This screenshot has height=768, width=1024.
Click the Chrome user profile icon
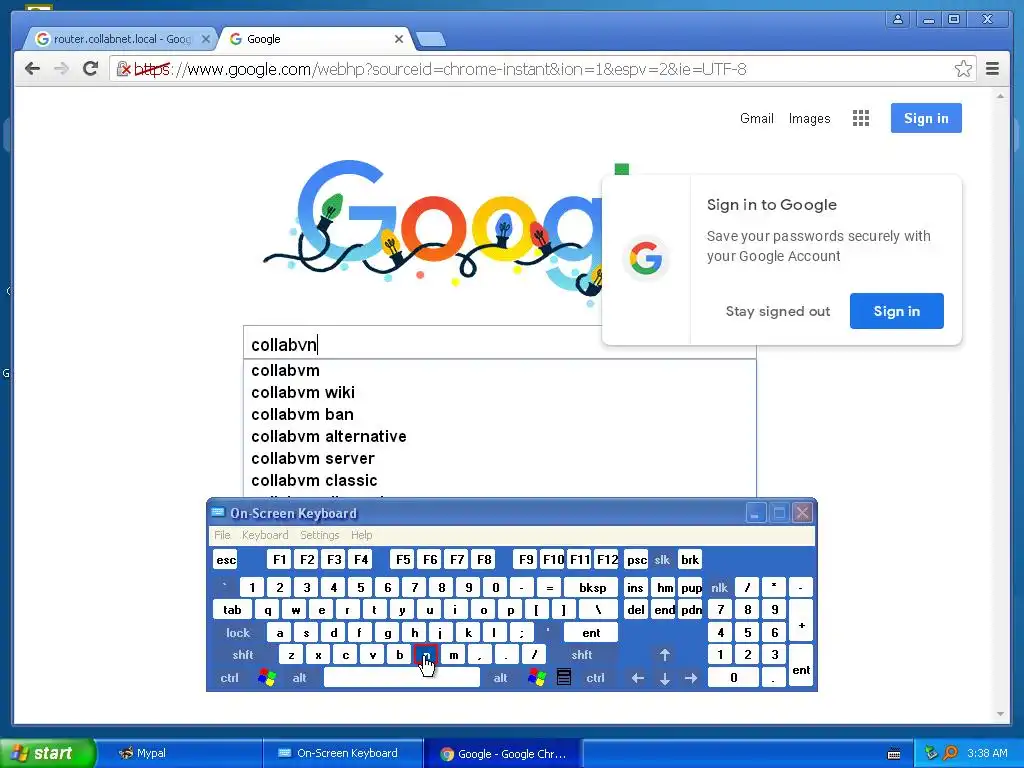(898, 19)
